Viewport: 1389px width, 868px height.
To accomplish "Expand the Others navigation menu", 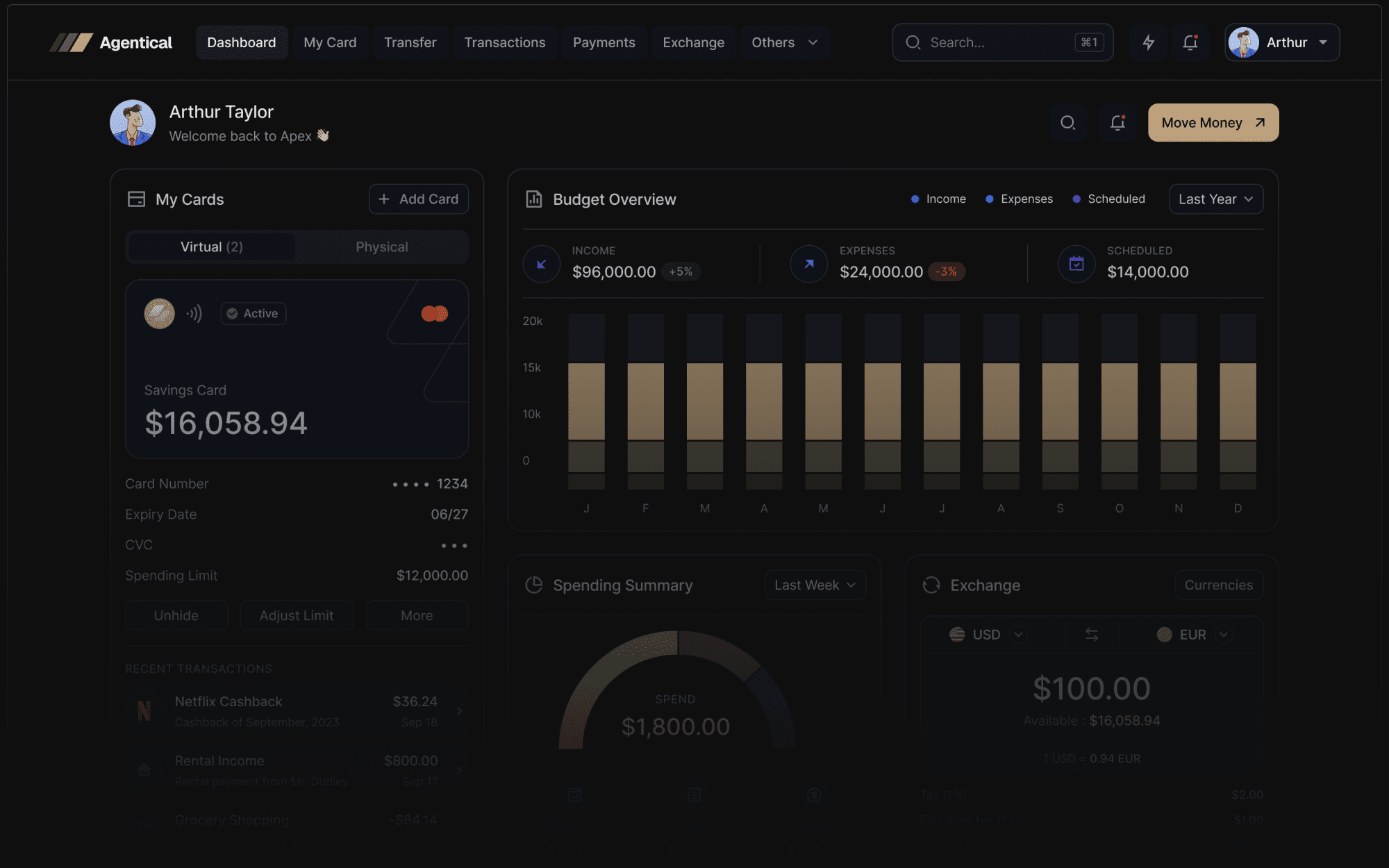I will point(784,42).
